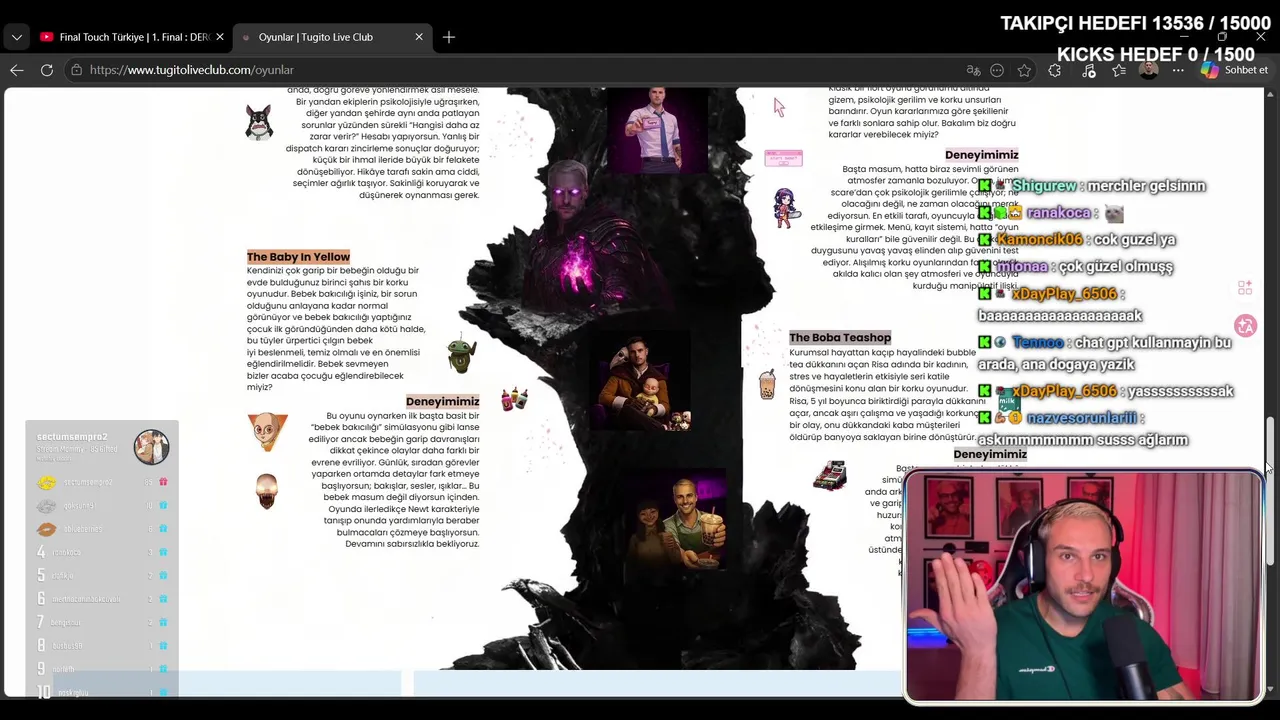Click the chat message from Shigurew
Screen dimensions: 1280x720
(x=1092, y=186)
